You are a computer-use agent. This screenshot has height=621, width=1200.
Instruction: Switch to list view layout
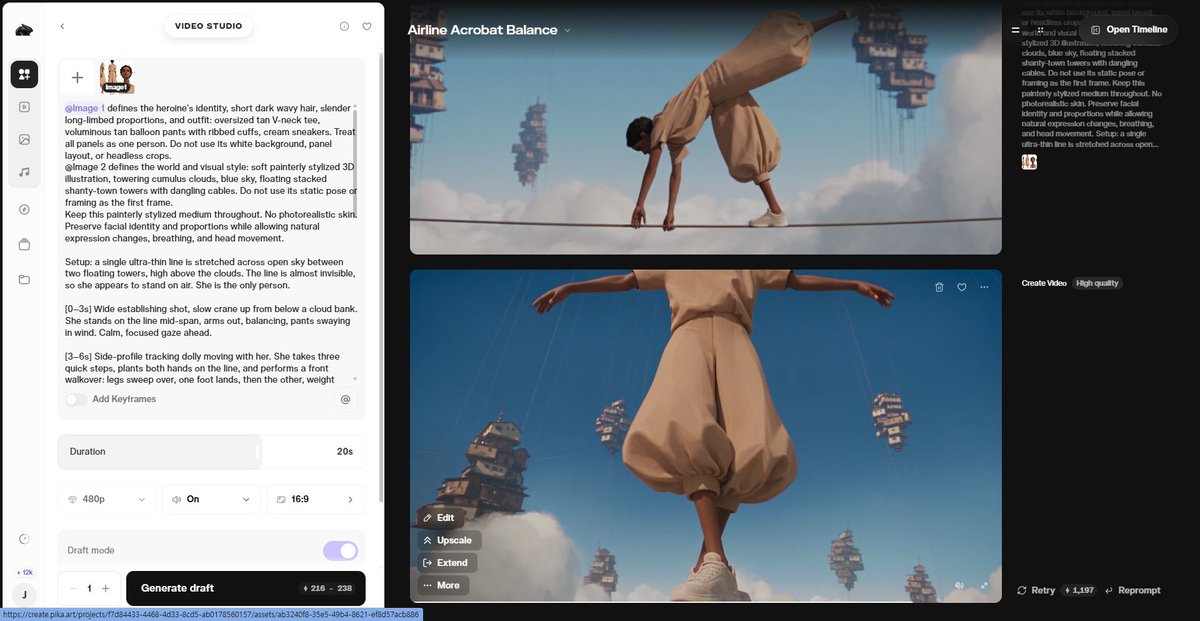point(1016,30)
